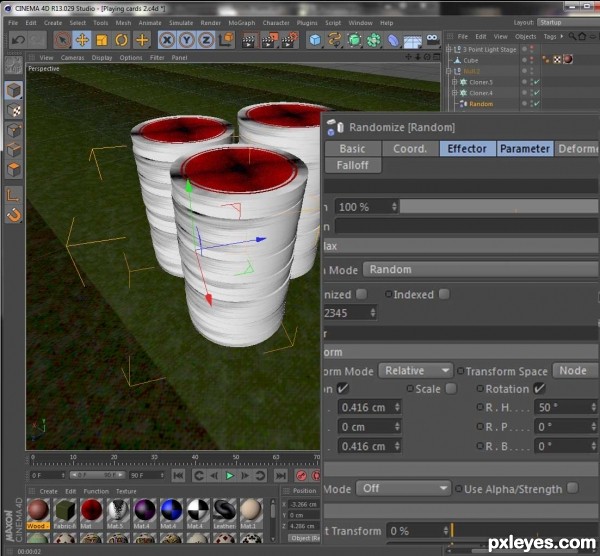
Task: Open the Transform Mode Relative dropdown
Action: click(416, 370)
